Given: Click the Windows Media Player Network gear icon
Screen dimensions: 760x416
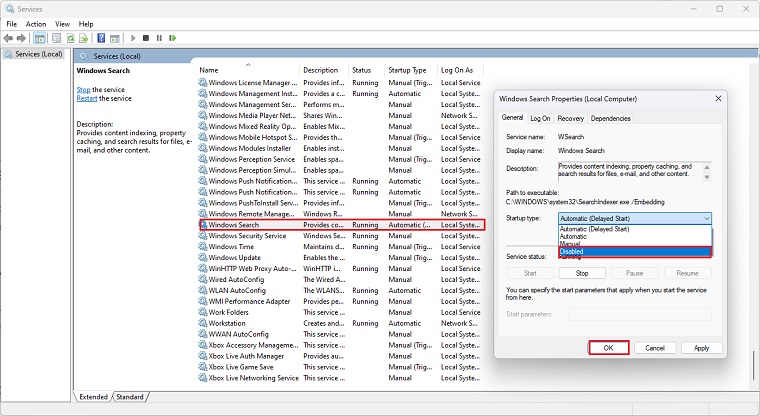Looking at the screenshot, I should [x=203, y=115].
